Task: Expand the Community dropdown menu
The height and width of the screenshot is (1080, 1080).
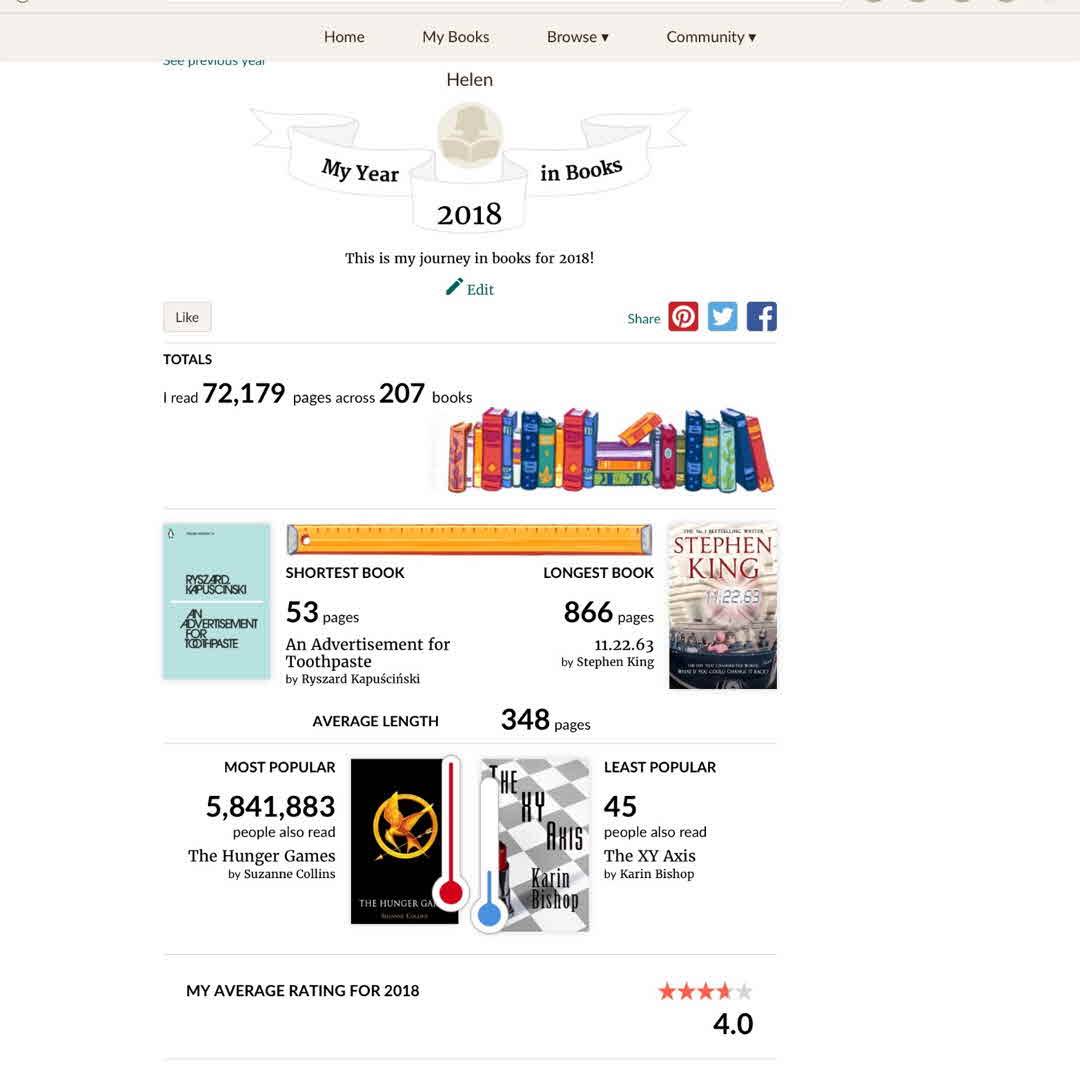Action: coord(711,37)
